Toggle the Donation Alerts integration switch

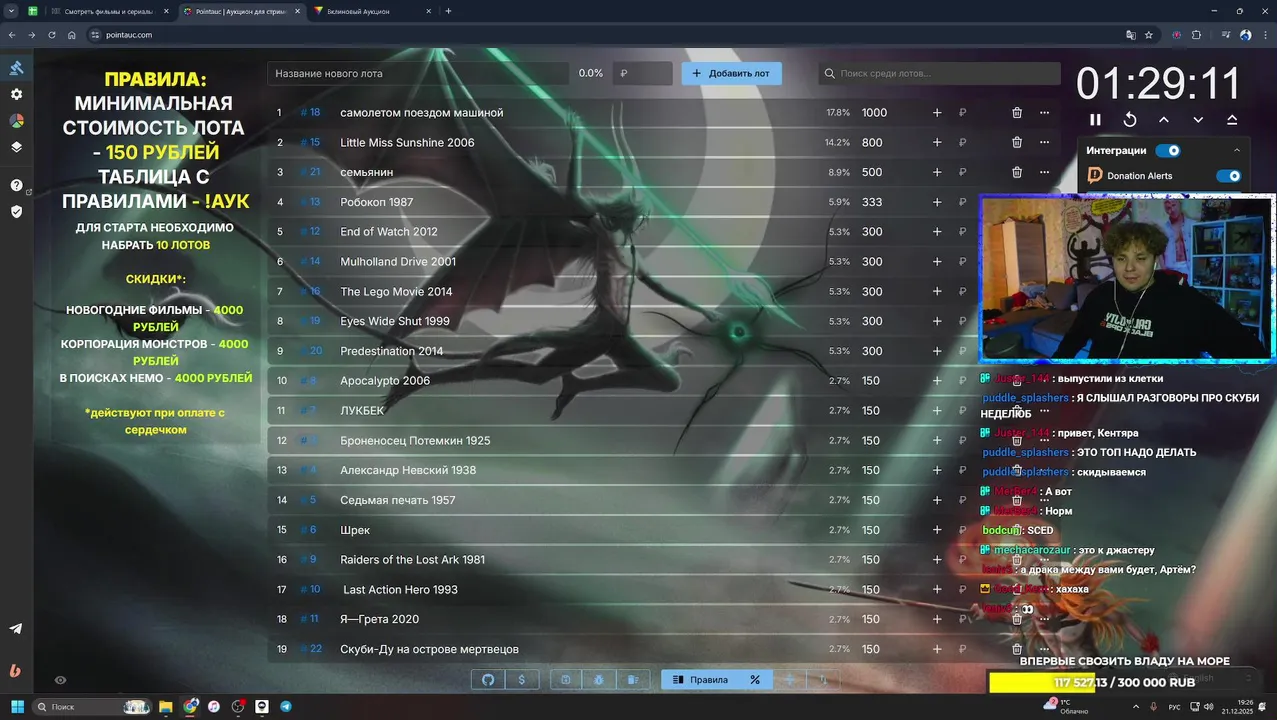tap(1228, 176)
